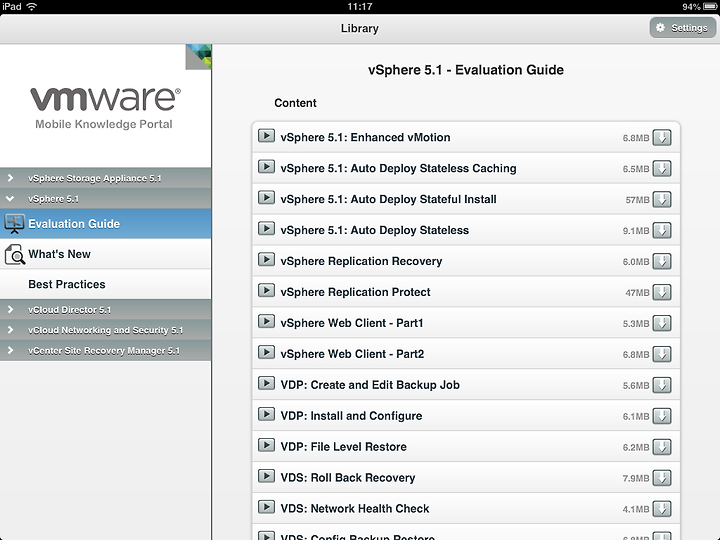The width and height of the screenshot is (720, 540).
Task: Click play icon for vSphere 5.1: Auto Deploy Stateless
Action: click(x=266, y=229)
